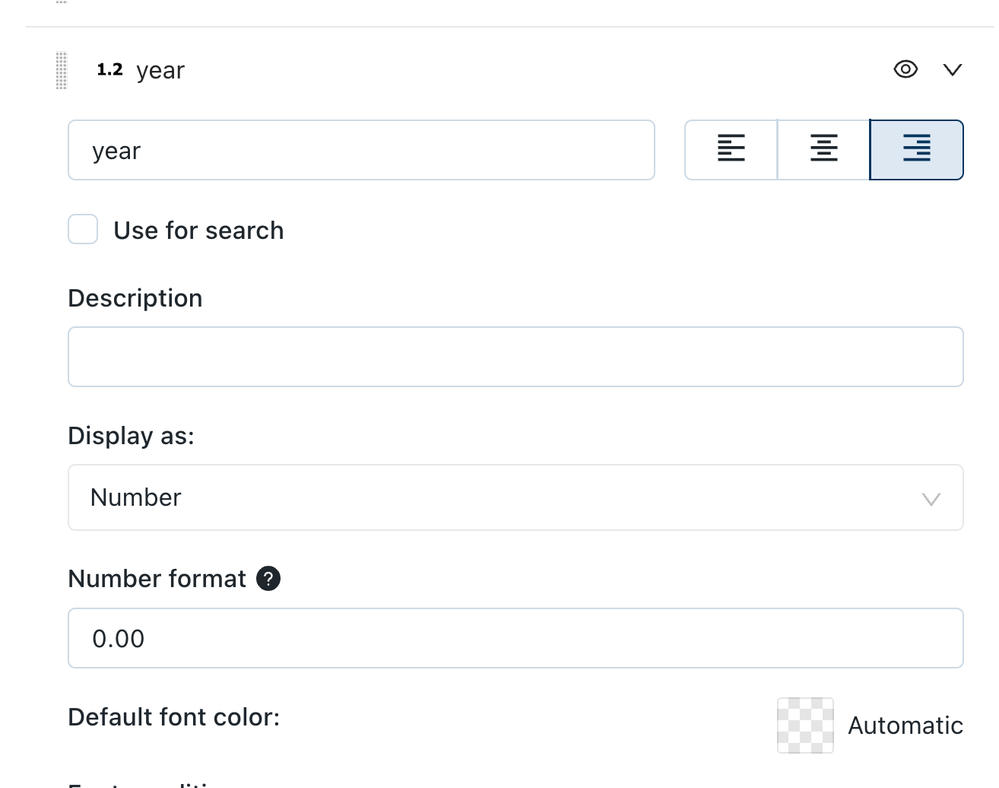Image resolution: width=999 pixels, height=788 pixels.
Task: Open the default font color swatch
Action: coord(805,725)
